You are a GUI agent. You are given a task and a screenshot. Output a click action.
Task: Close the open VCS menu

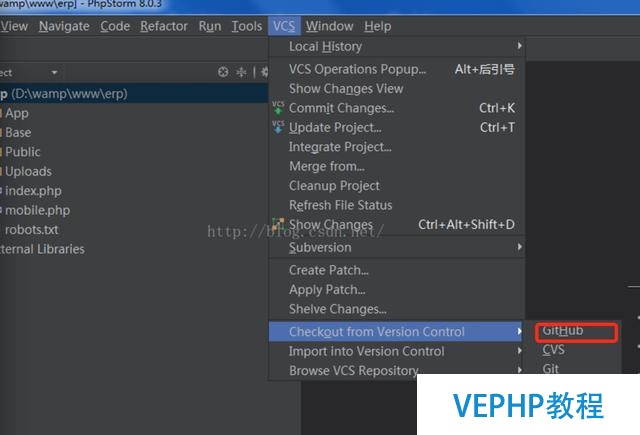284,27
